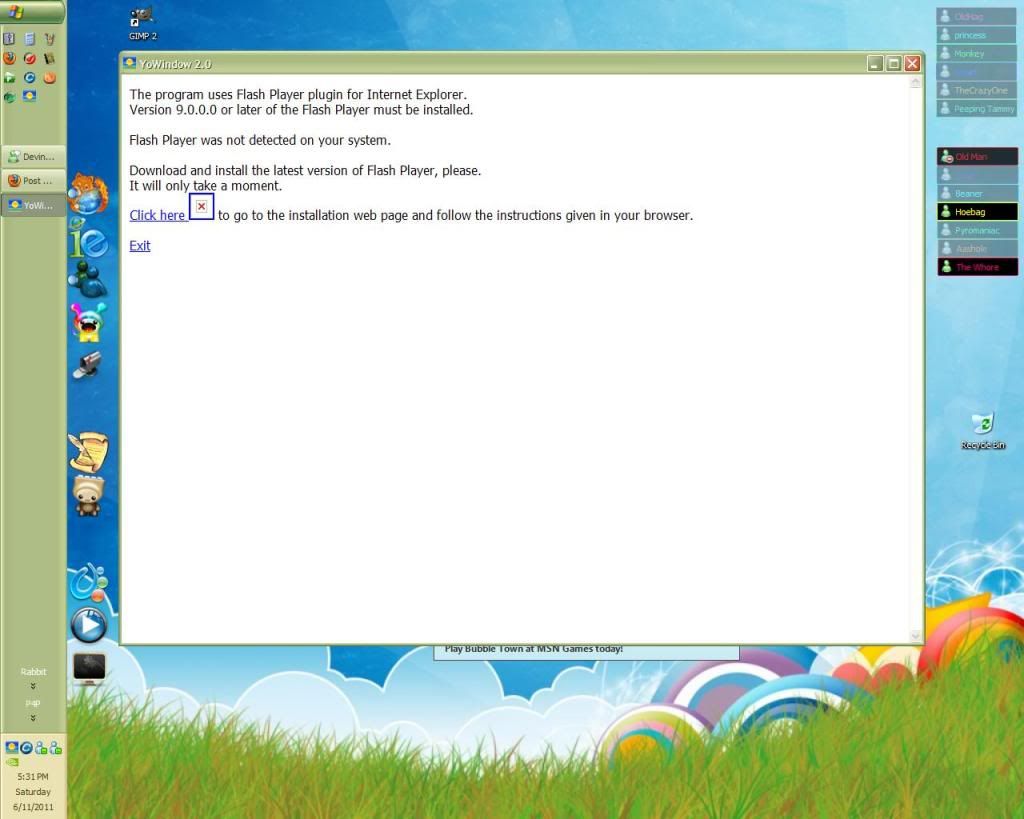Click the first Messenger buddy tray icon
Image resolution: width=1024 pixels, height=819 pixels.
40,748
